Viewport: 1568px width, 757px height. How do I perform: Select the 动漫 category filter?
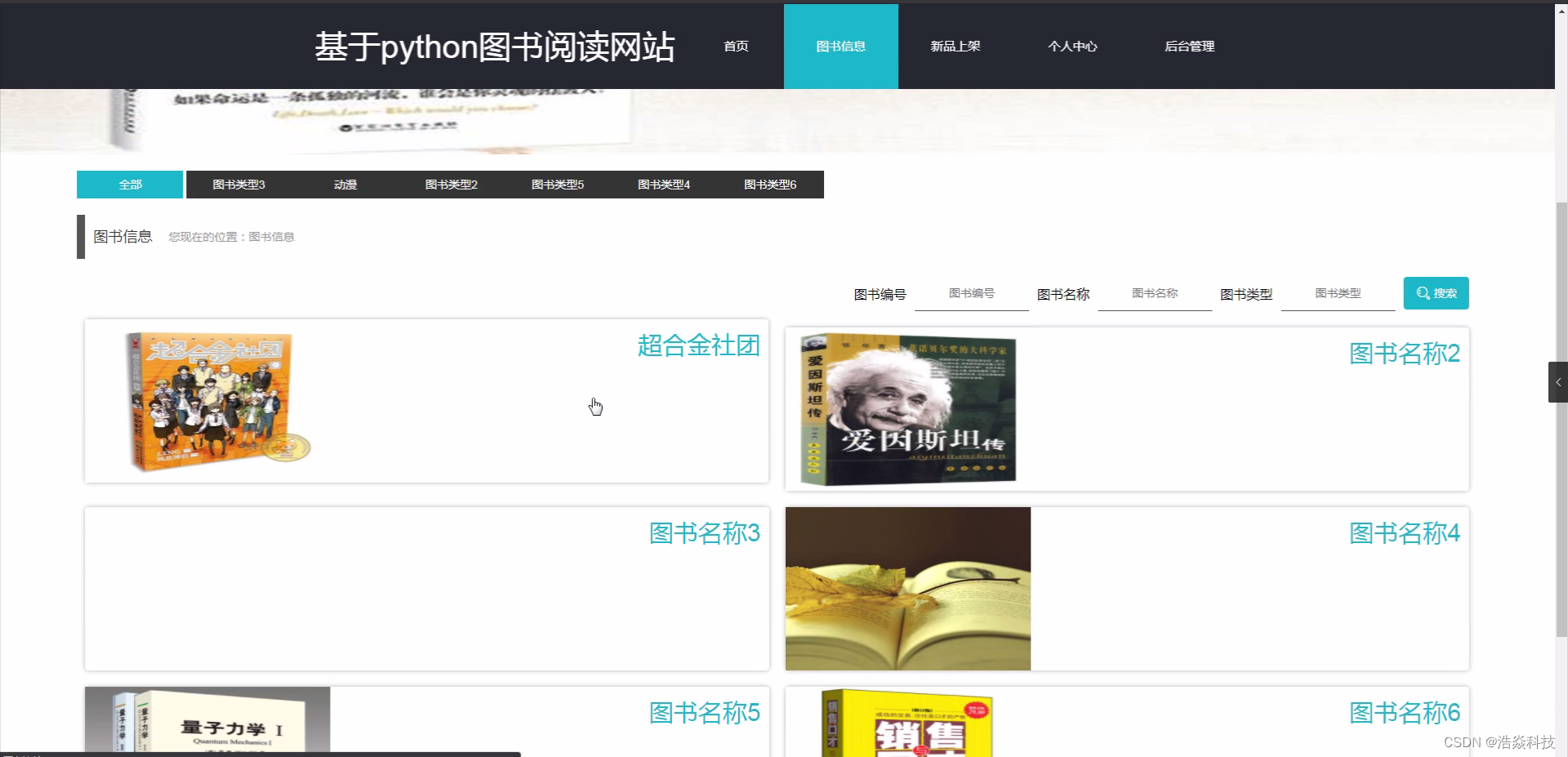click(345, 184)
